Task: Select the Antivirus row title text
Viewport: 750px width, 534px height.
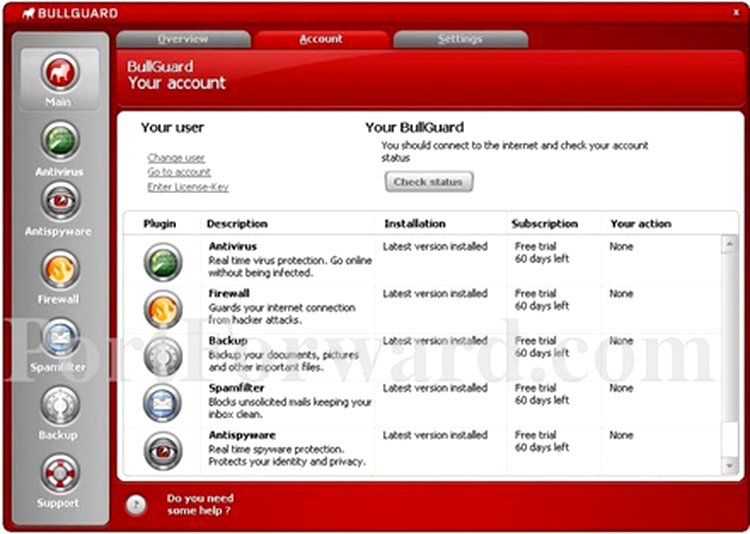Action: (233, 246)
